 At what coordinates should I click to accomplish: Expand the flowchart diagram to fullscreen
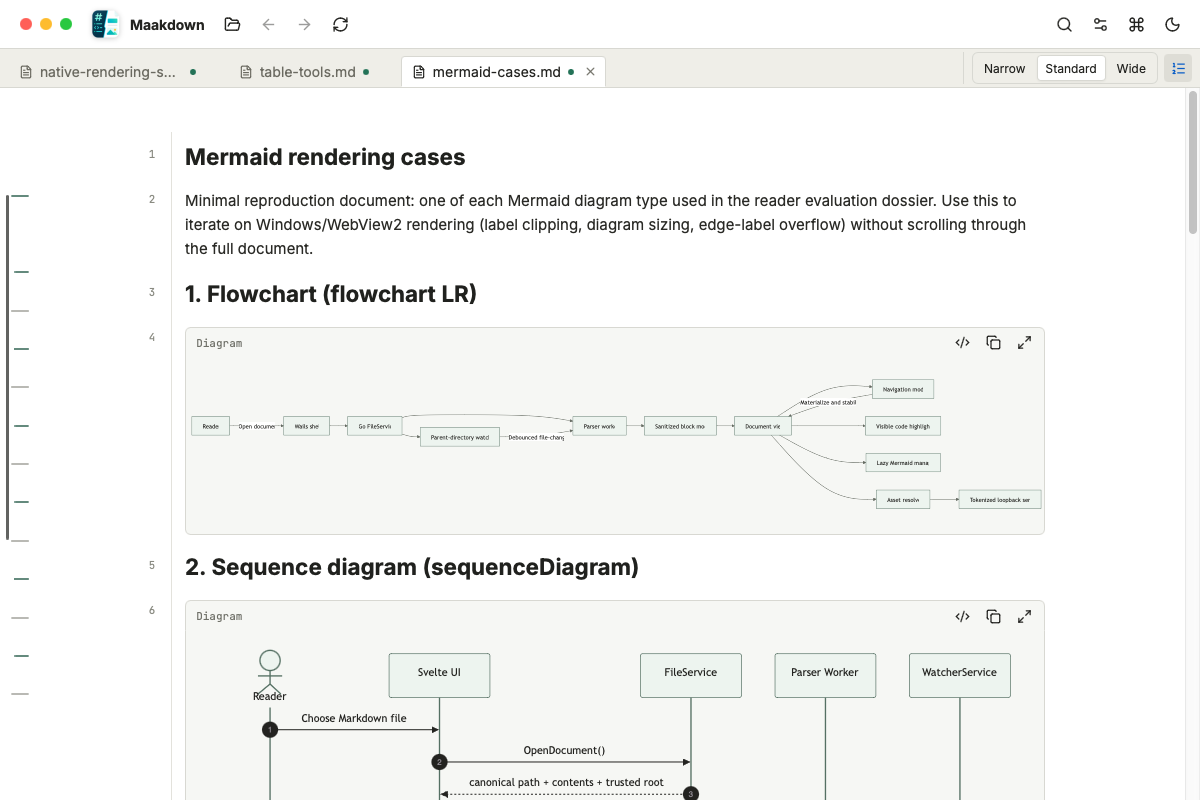point(1024,342)
